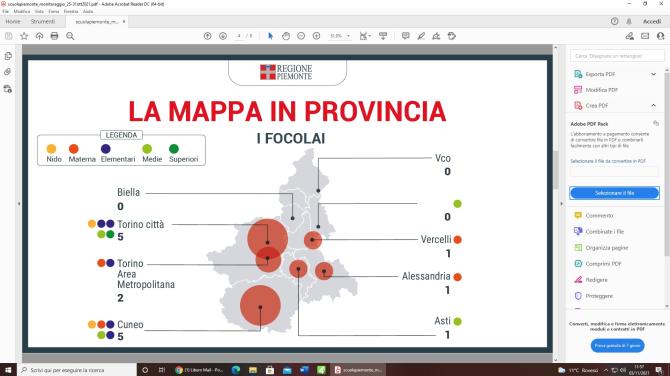Screen dimensions: 670x376
Task: Open the sign document tool
Action: (436, 36)
